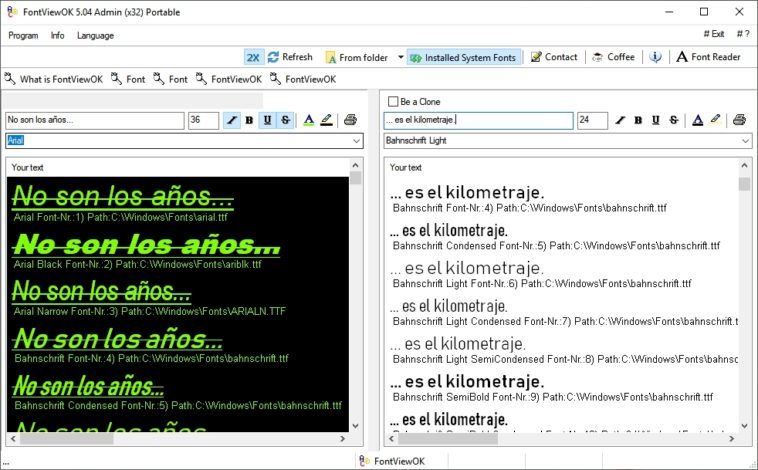Click the right preview text field '... es el kilometraje.'
Viewport: 758px width, 470px height.
click(x=479, y=120)
